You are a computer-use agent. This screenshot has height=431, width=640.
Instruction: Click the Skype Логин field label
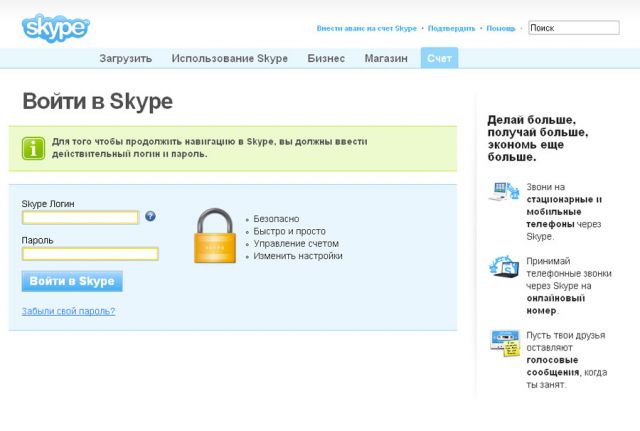coord(48,204)
